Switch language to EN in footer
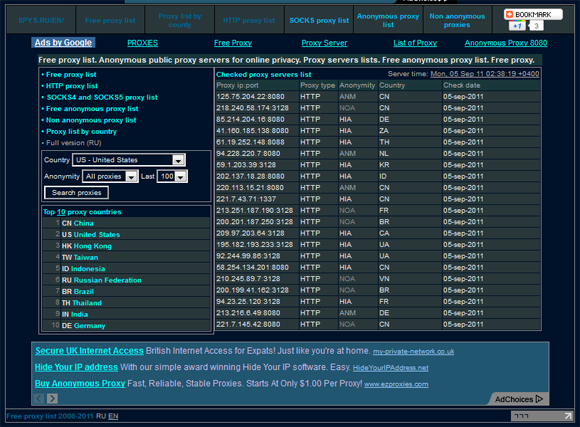Screen dimensions: 580x427 (113, 416)
